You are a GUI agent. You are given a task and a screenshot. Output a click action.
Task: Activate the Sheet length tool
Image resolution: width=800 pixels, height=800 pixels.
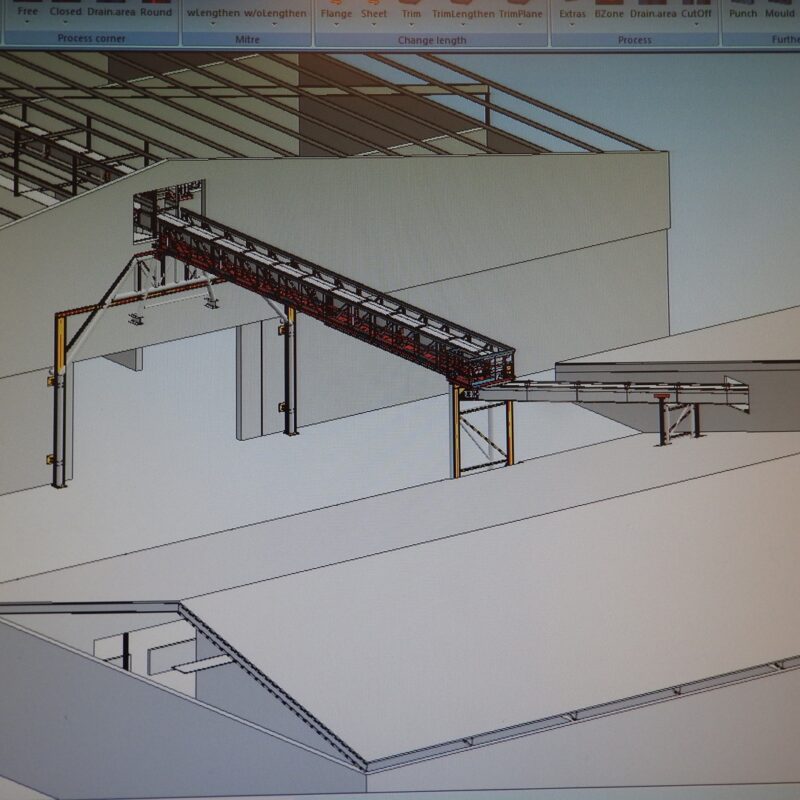[x=374, y=14]
